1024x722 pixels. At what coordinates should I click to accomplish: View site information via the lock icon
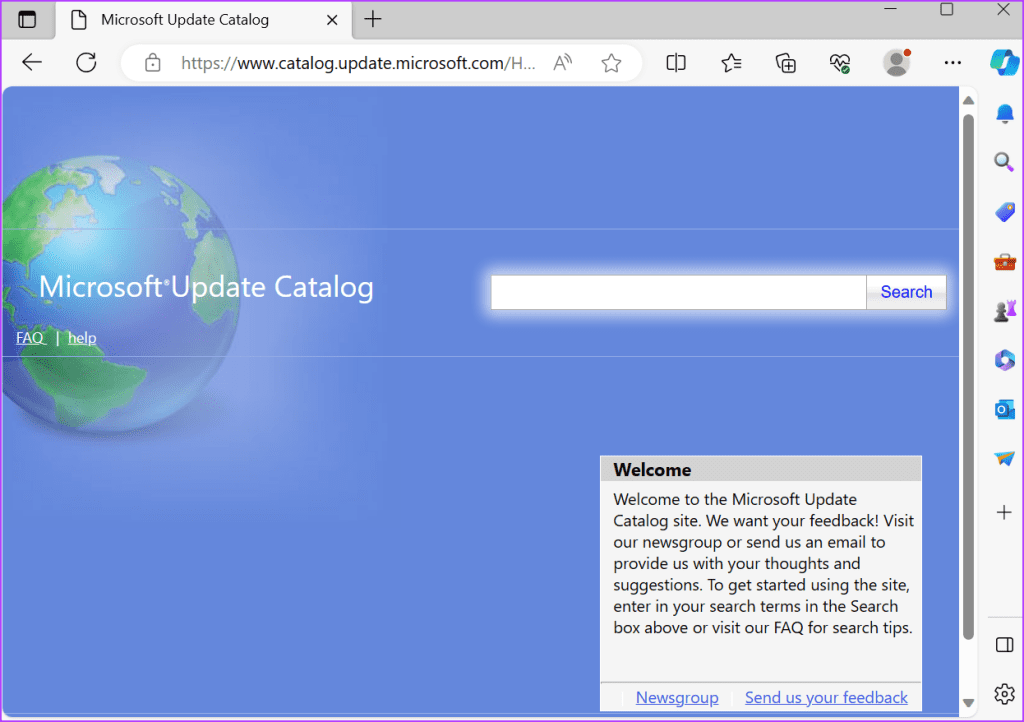click(x=152, y=62)
